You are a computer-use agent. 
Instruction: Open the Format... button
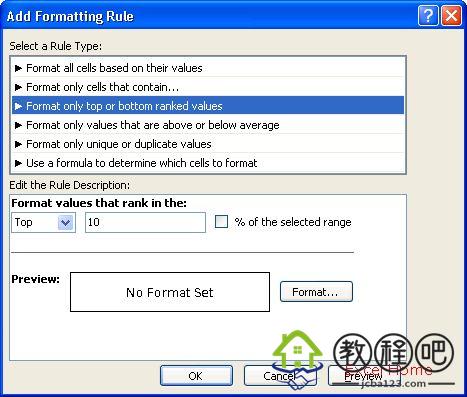coord(316,292)
